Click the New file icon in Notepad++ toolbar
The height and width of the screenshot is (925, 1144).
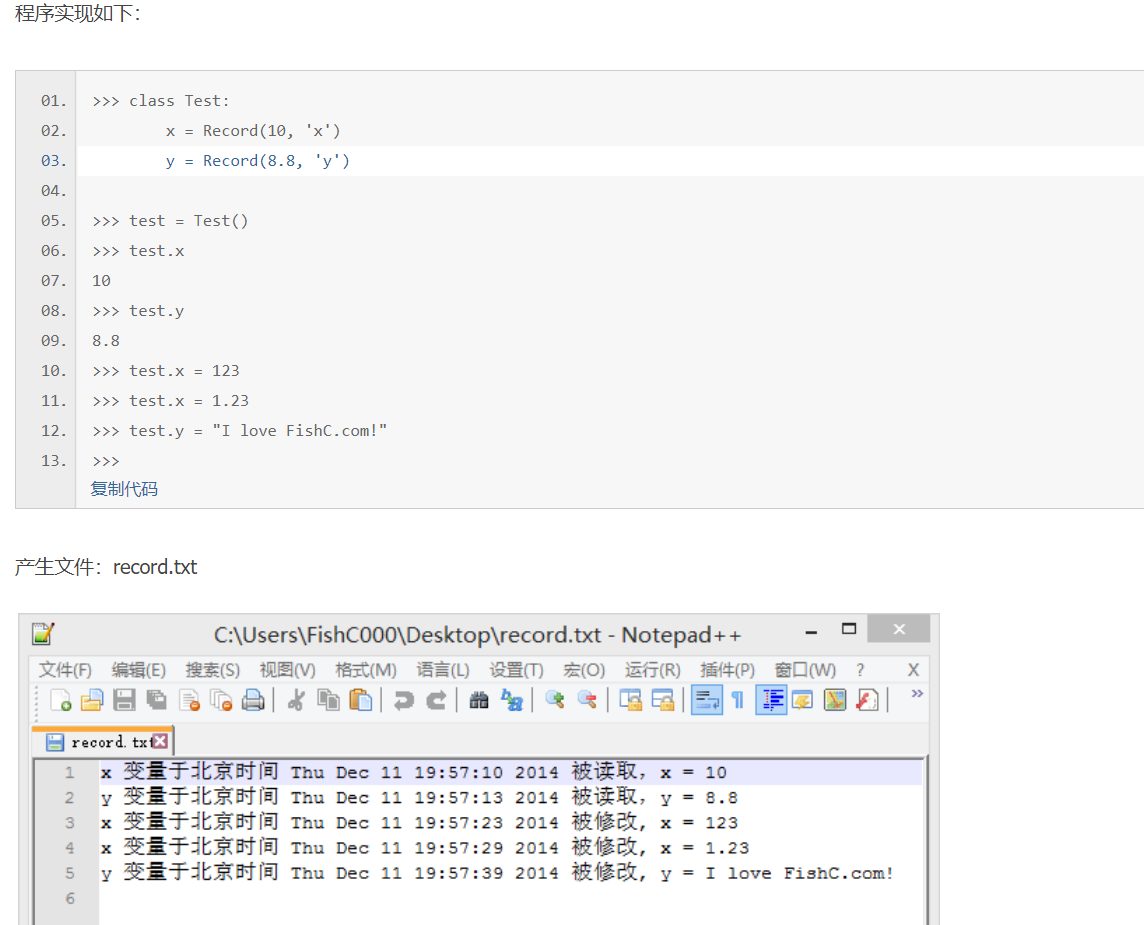pyautogui.click(x=60, y=700)
